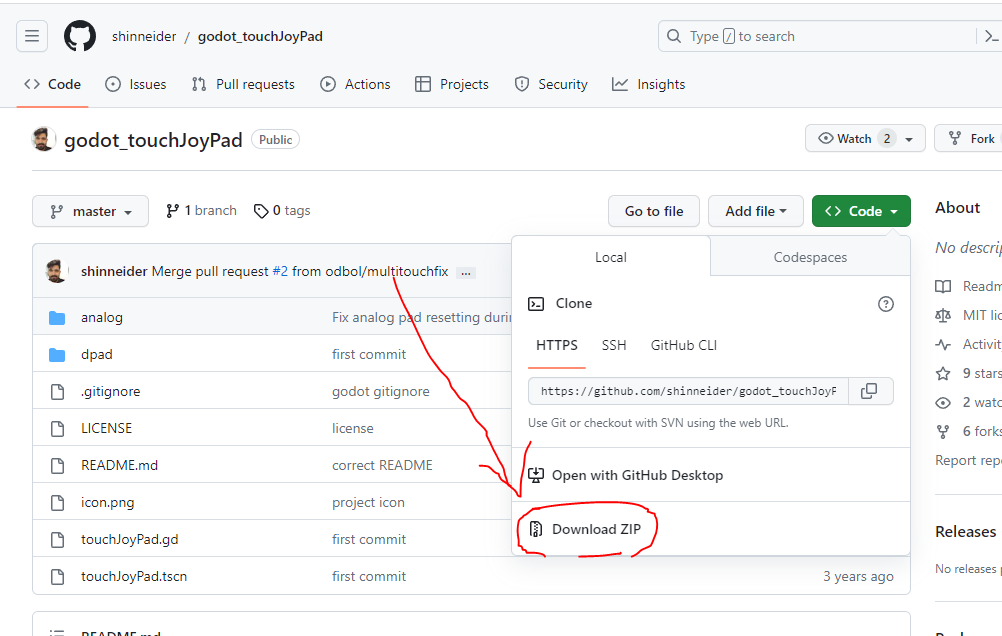The image size is (1002, 636).
Task: Expand the commit message ellipsis
Action: (466, 273)
